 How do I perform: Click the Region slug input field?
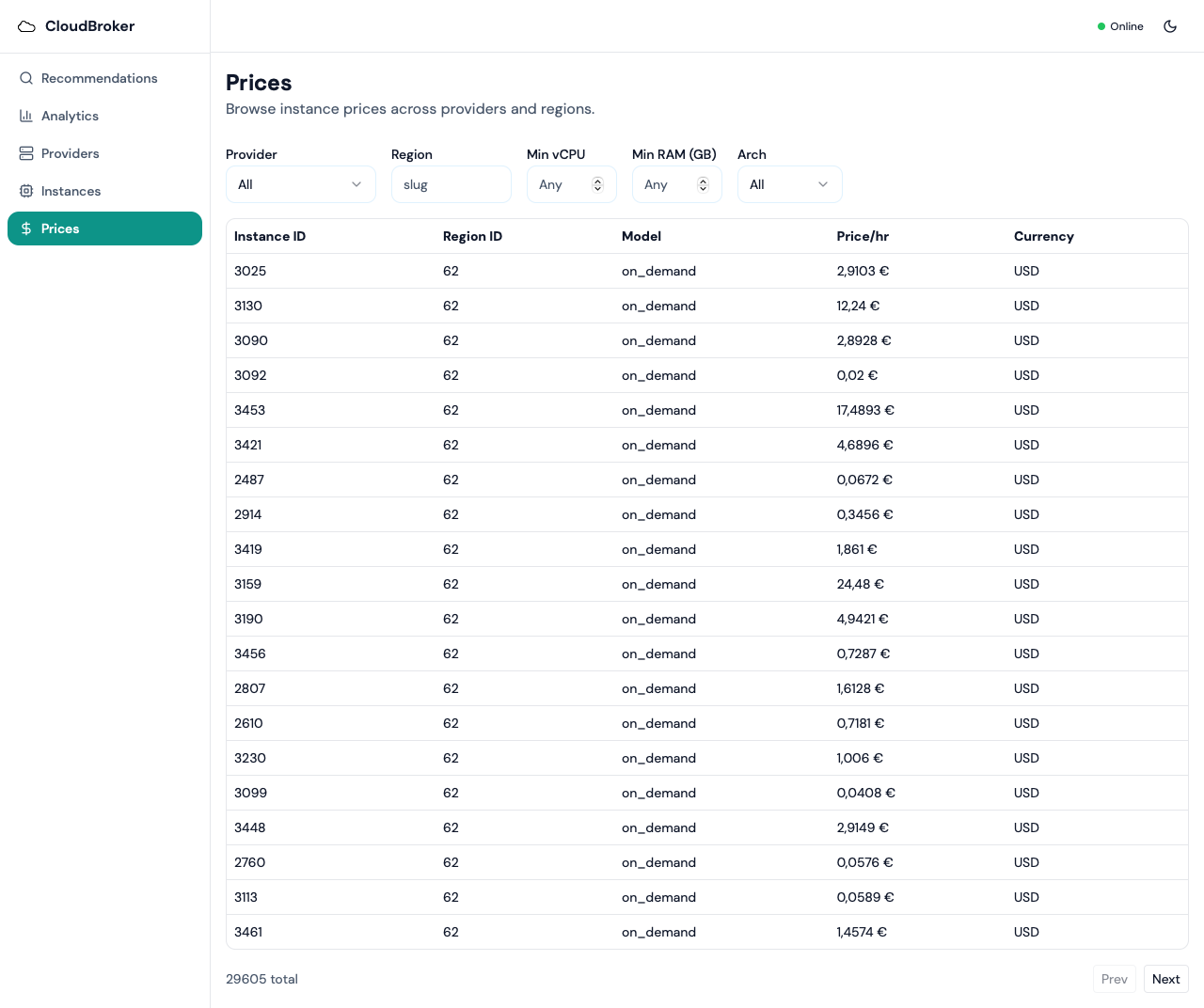[451, 184]
